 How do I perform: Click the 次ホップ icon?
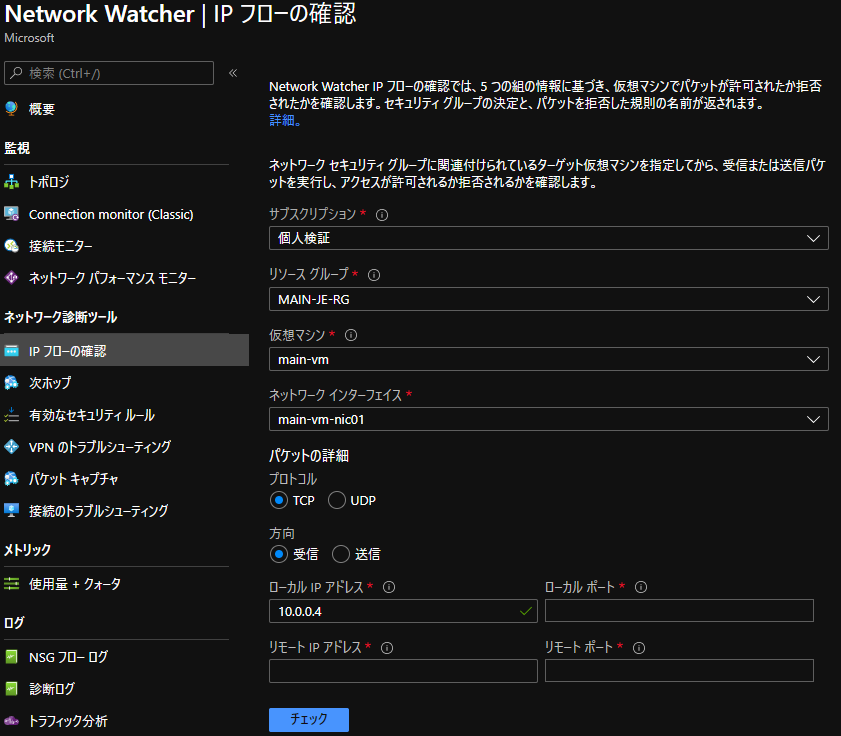pyautogui.click(x=11, y=382)
